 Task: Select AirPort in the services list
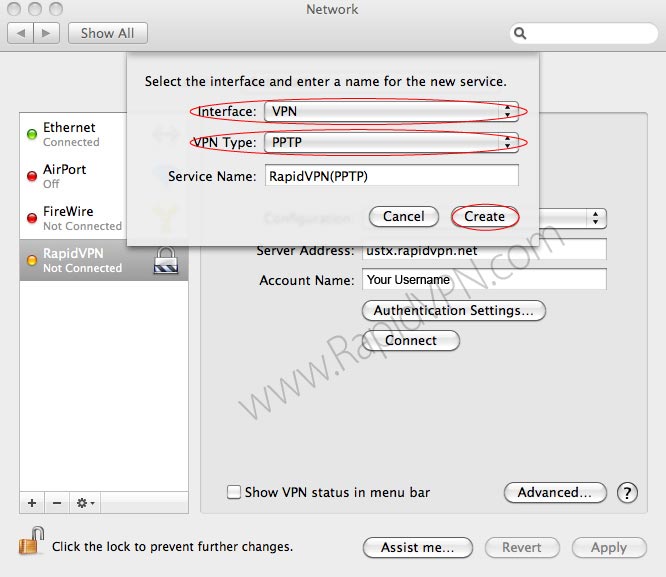73,176
